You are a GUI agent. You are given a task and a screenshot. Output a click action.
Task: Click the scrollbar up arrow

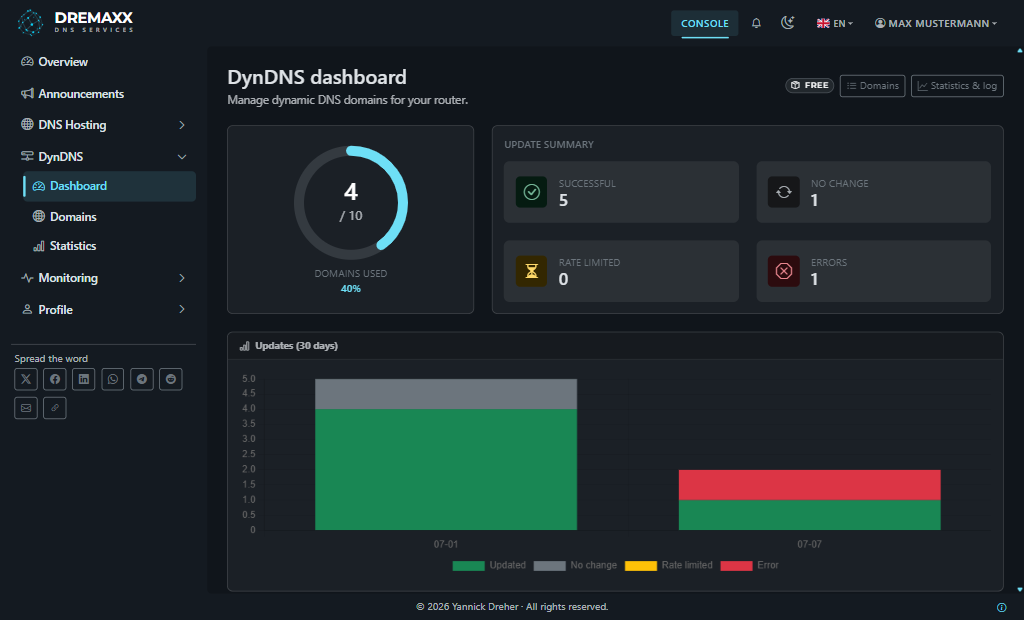1019,50
